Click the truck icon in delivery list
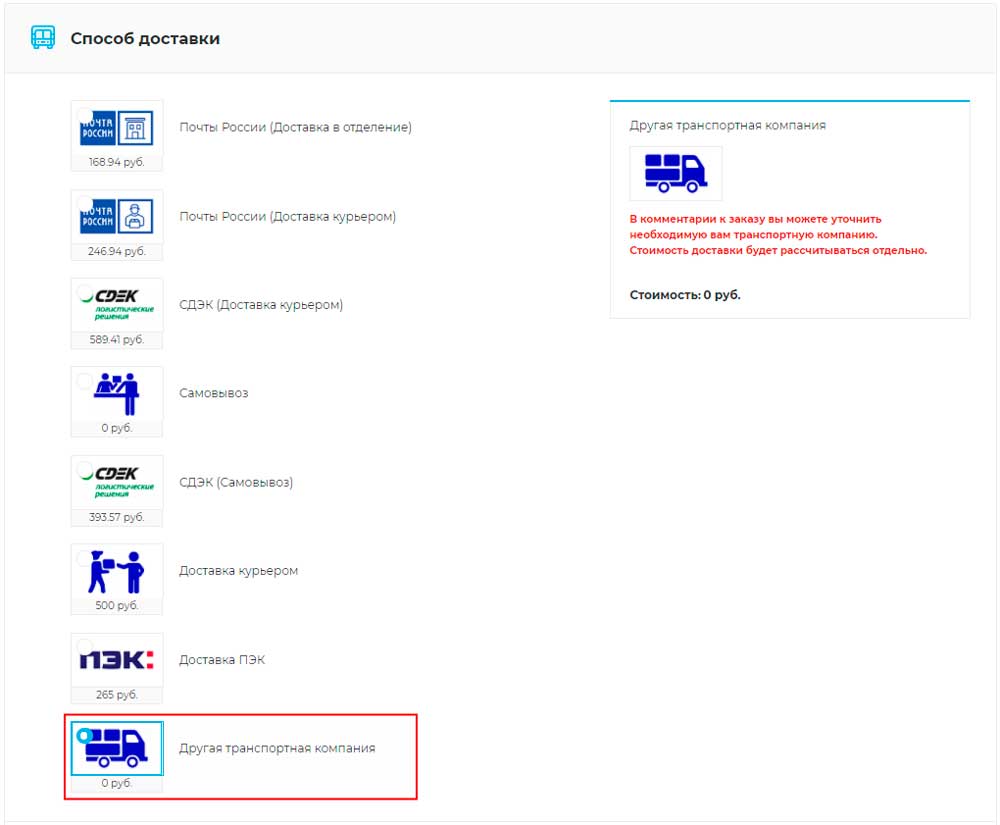 tap(117, 748)
